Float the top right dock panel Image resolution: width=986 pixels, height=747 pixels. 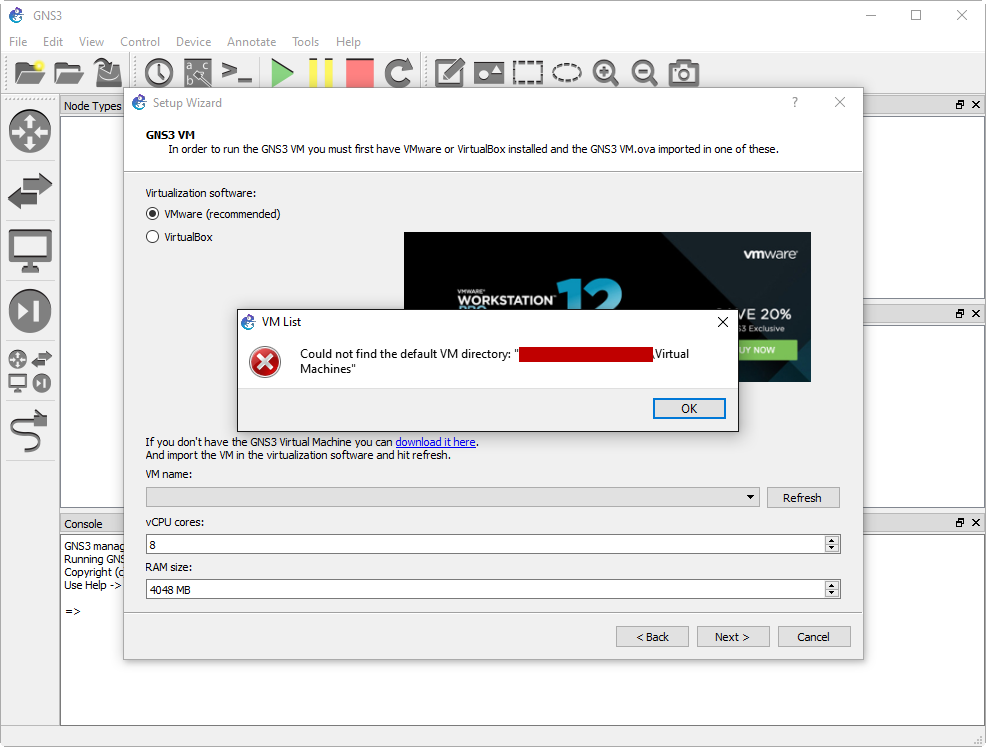pos(960,104)
